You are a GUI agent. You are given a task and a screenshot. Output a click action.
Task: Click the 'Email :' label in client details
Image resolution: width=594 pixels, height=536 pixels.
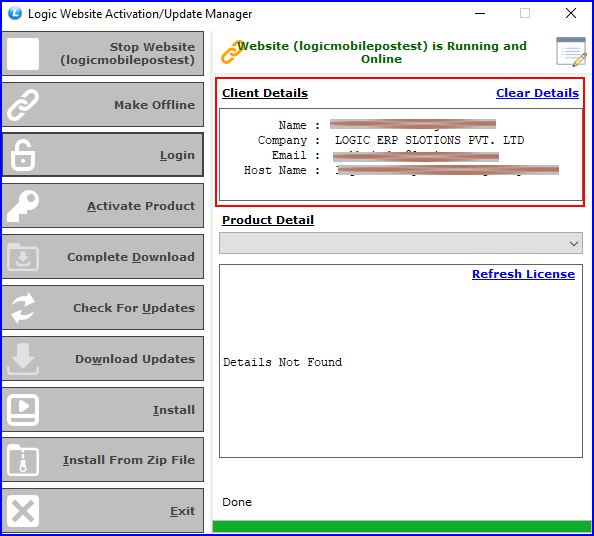coord(296,155)
